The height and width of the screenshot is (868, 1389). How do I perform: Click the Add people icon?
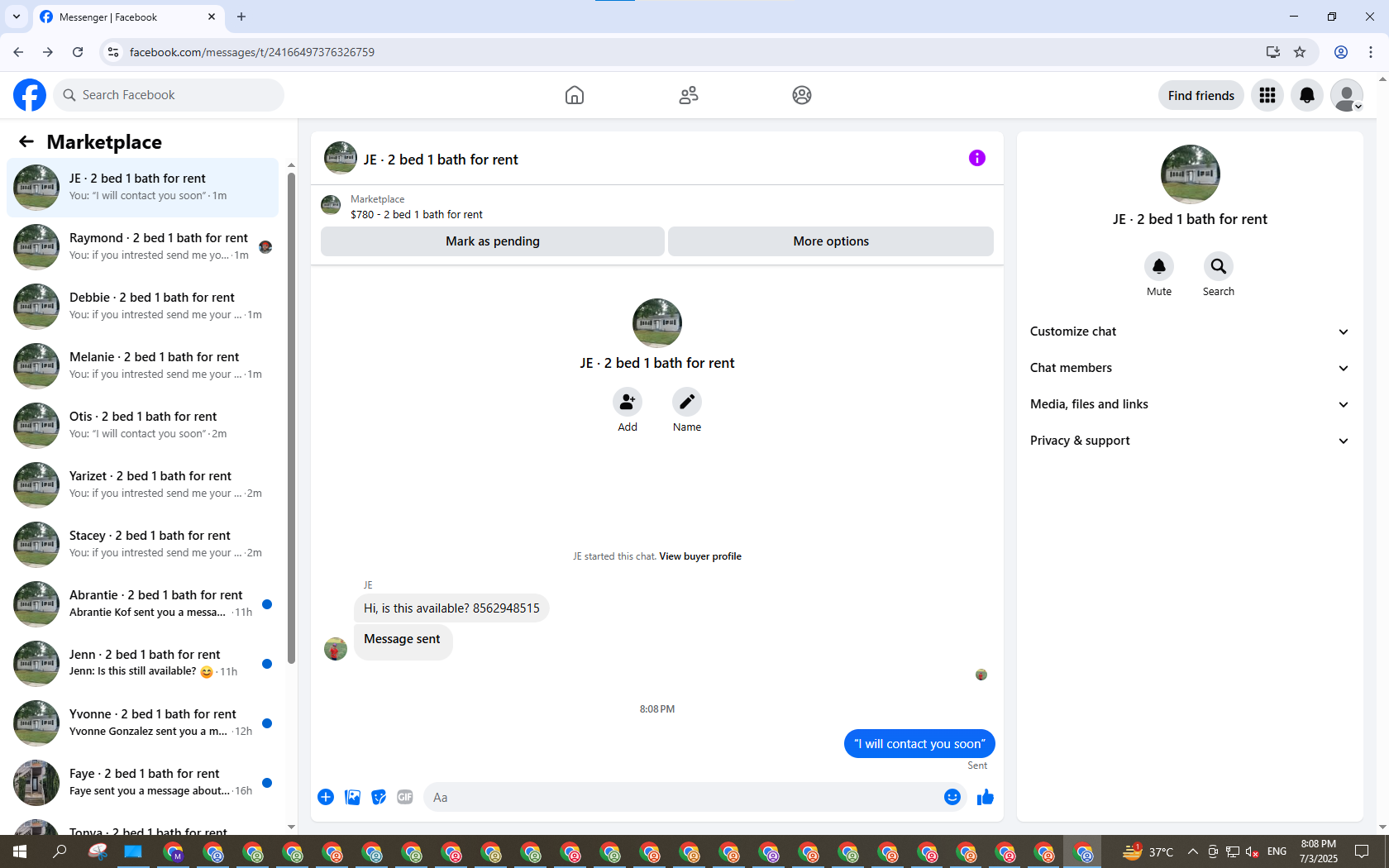coord(628,402)
